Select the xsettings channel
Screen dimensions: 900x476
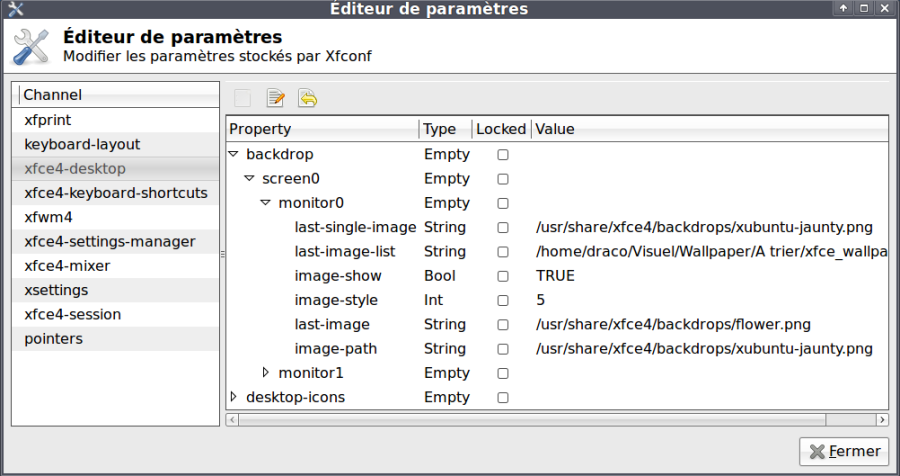(x=115, y=290)
